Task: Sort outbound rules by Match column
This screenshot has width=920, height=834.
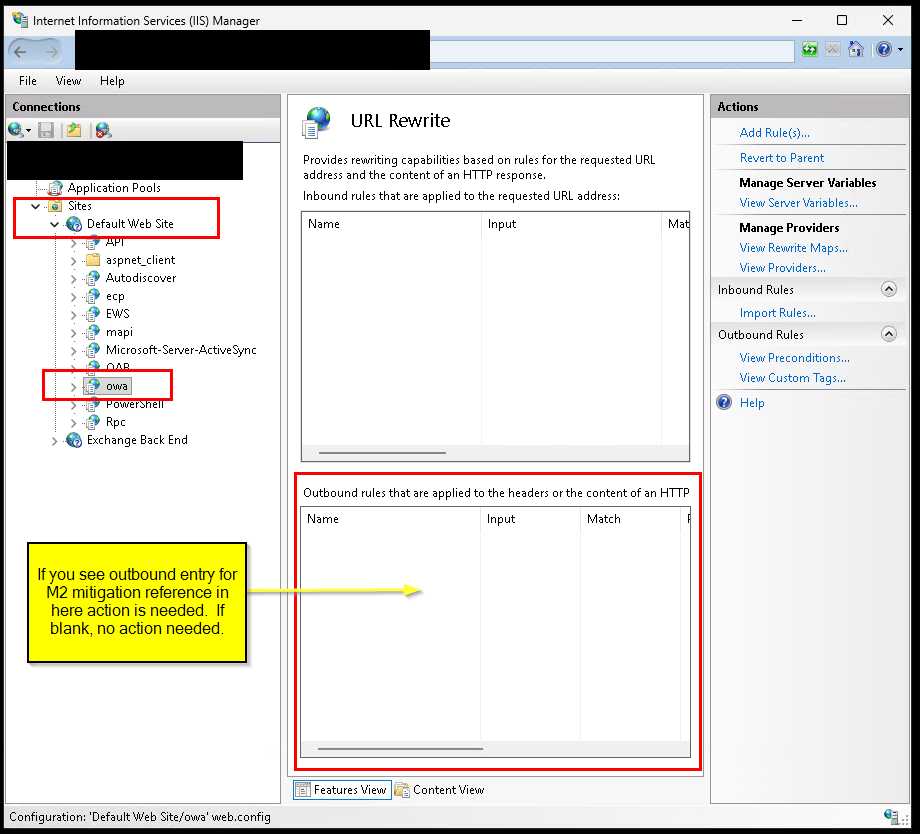Action: click(631, 519)
